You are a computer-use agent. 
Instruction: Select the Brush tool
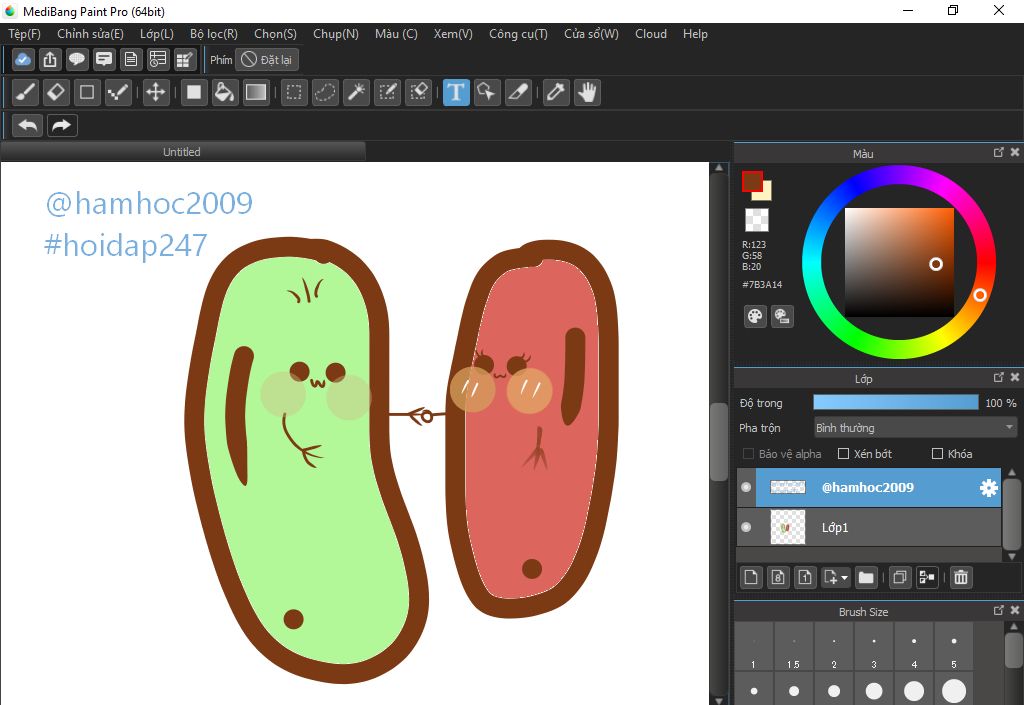[x=26, y=93]
